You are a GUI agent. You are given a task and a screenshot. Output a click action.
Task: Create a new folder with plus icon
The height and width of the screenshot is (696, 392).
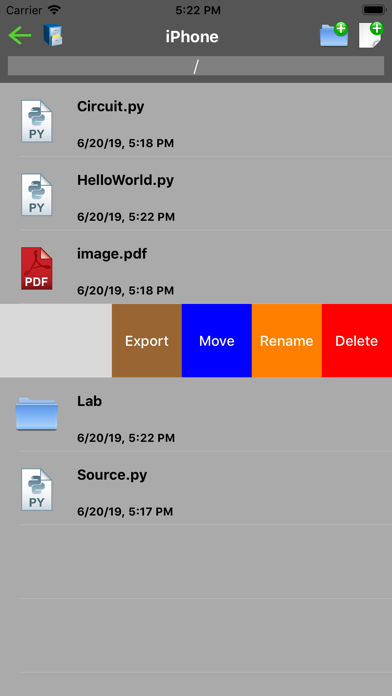(x=334, y=34)
